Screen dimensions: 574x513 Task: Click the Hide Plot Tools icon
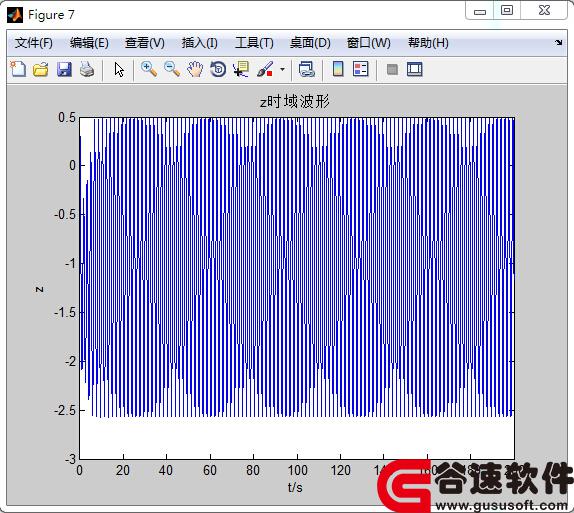coord(392,69)
